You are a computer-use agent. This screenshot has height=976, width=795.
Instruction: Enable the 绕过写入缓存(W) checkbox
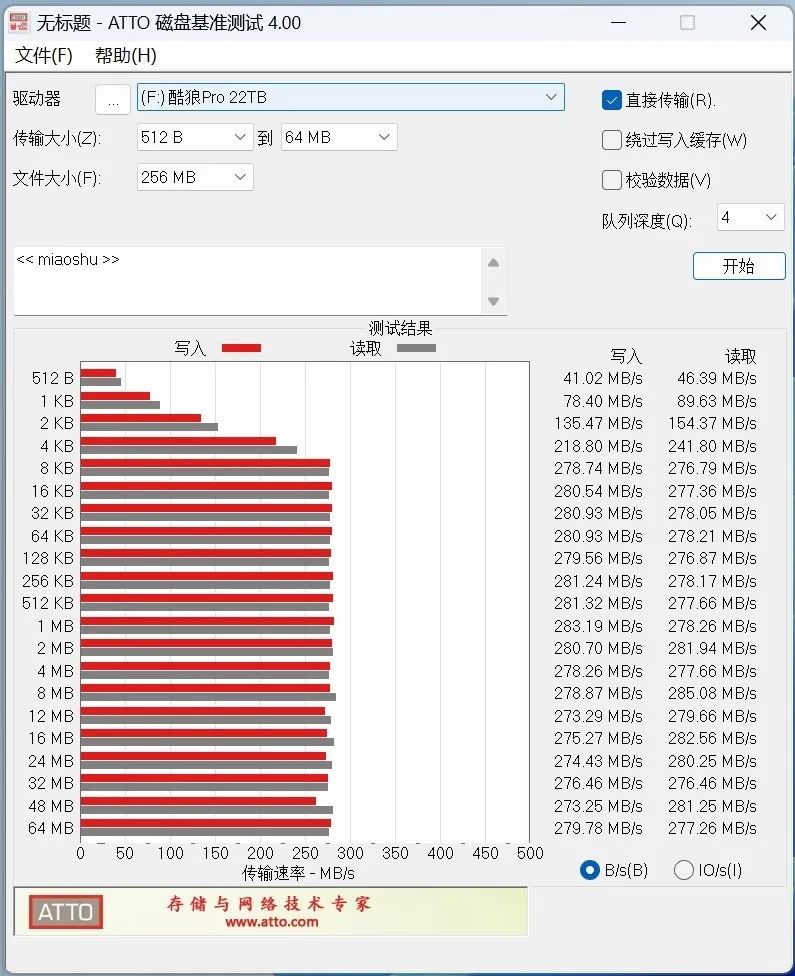(x=611, y=140)
